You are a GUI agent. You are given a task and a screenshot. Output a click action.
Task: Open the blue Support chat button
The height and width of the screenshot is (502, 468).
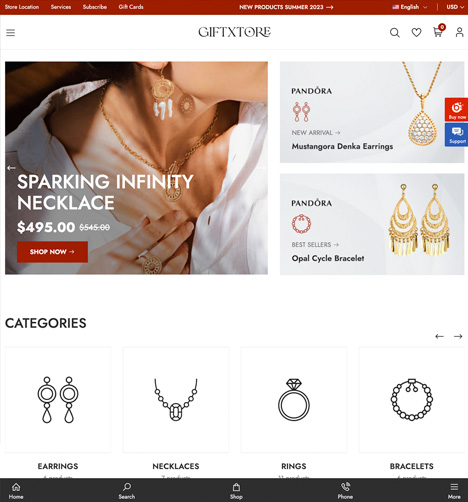coord(456,135)
